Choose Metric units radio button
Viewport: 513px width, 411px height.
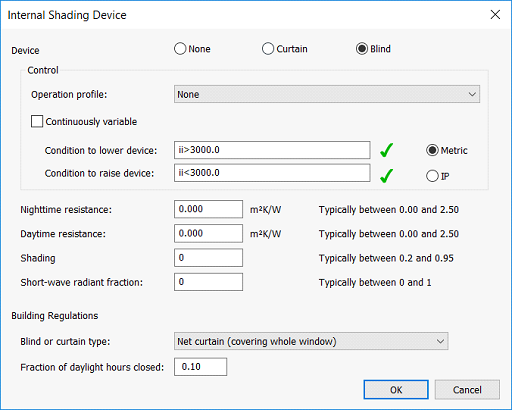432,150
